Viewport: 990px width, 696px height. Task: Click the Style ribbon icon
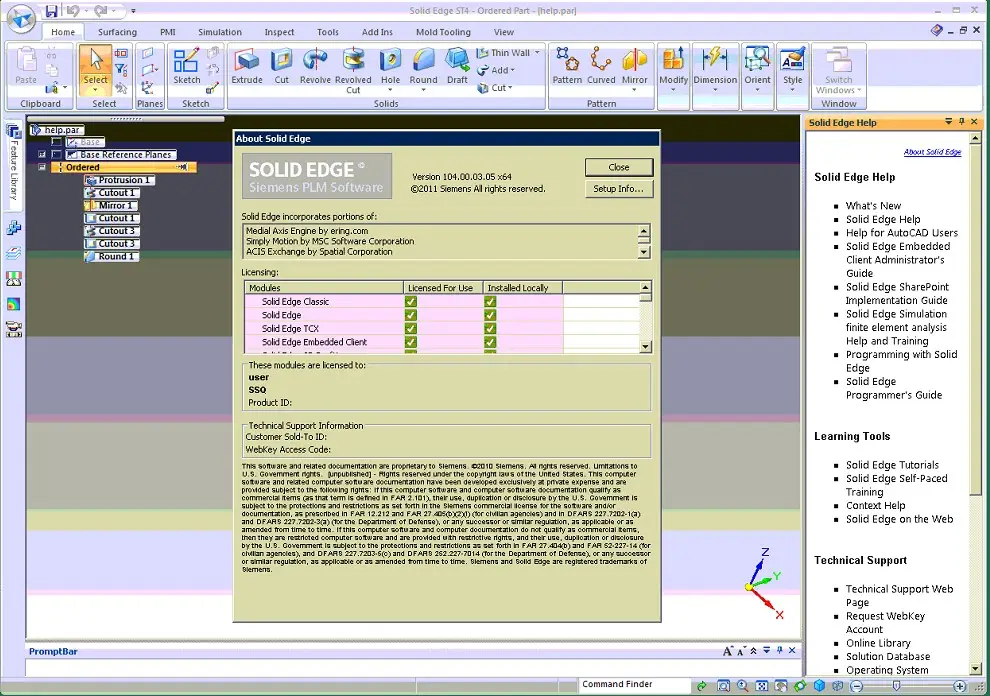792,61
